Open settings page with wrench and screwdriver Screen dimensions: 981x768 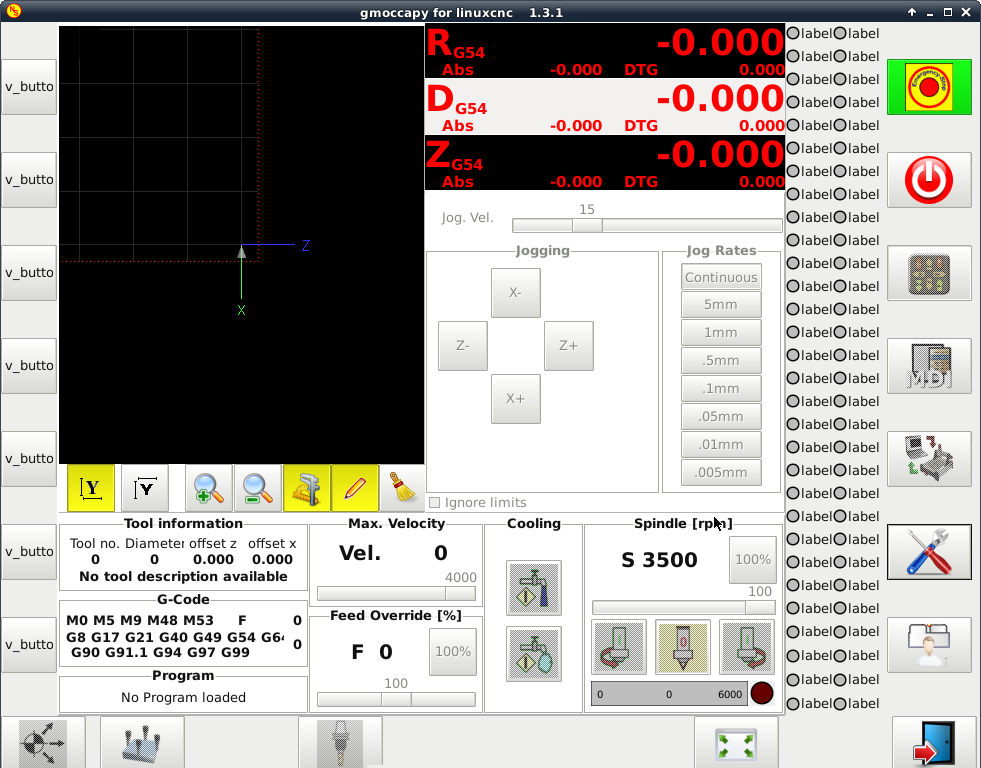coord(929,552)
